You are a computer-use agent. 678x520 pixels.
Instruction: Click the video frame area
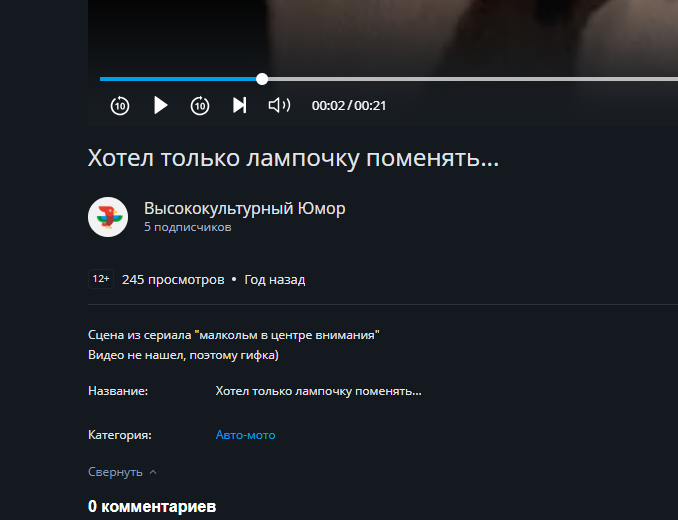tap(383, 35)
